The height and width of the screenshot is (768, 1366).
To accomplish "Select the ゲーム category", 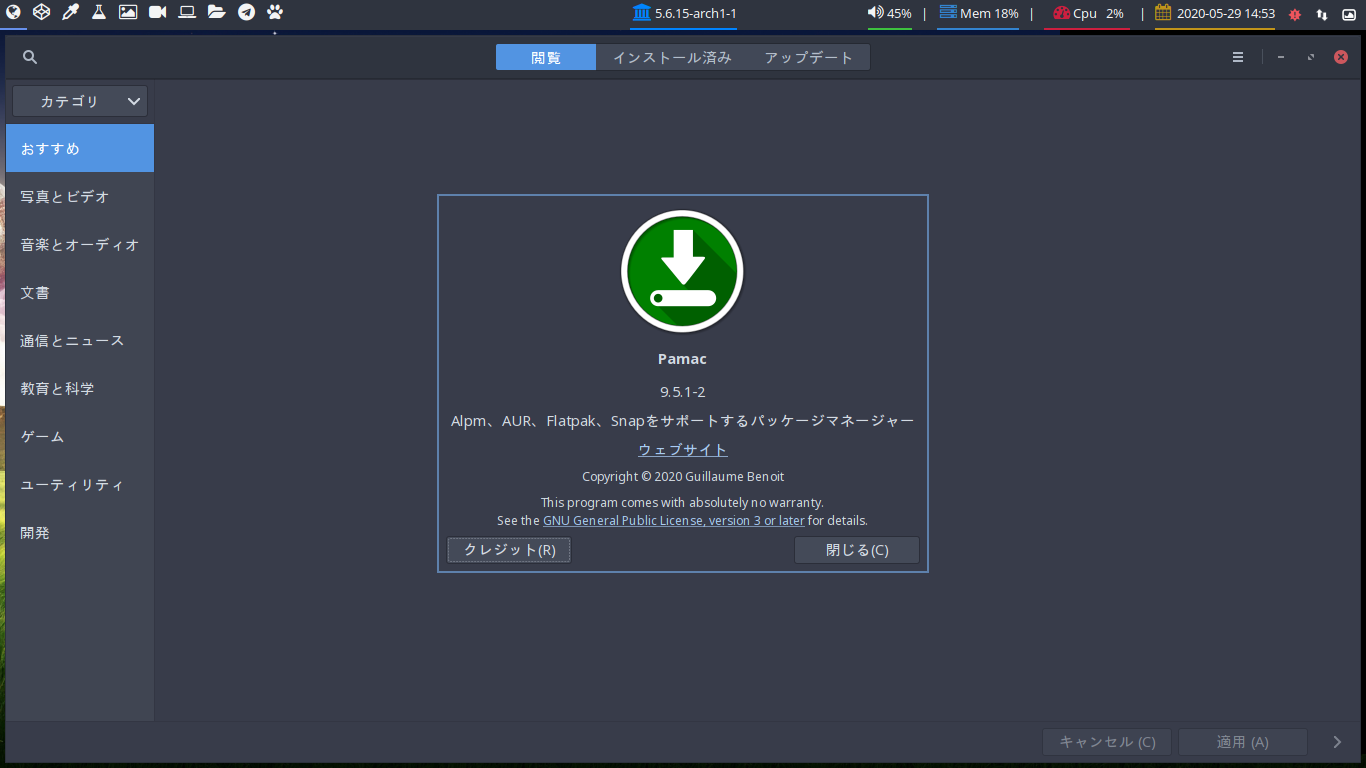I will 80,436.
